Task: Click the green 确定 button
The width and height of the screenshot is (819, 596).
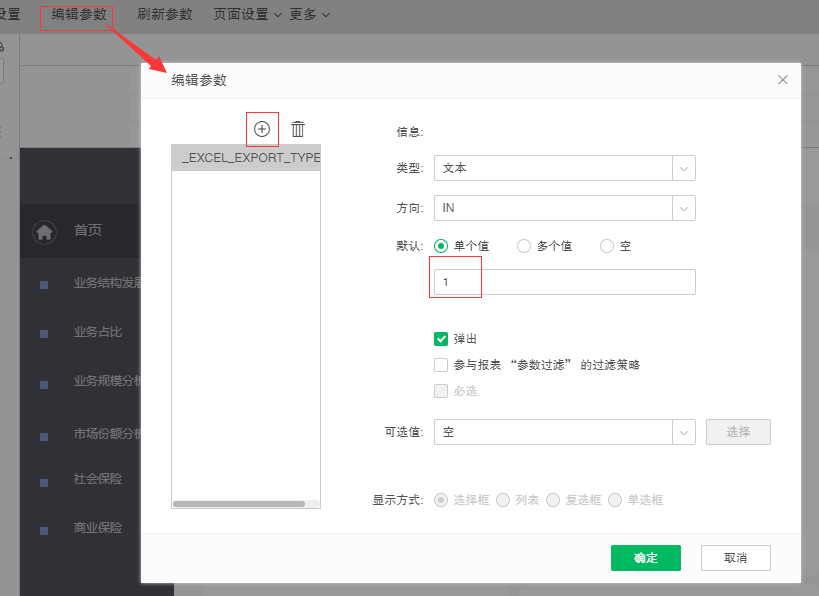Action: coord(645,558)
